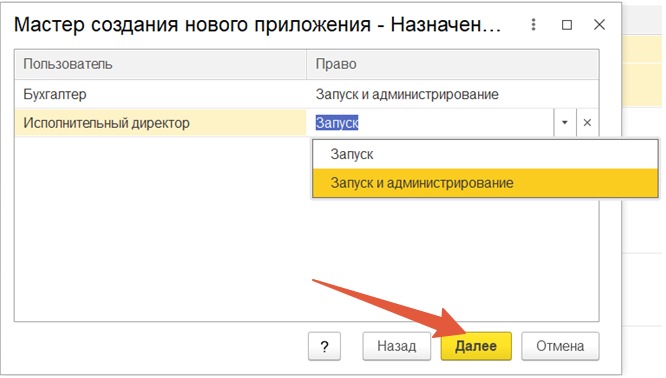Maximize the wizard dialog window

click(x=567, y=25)
